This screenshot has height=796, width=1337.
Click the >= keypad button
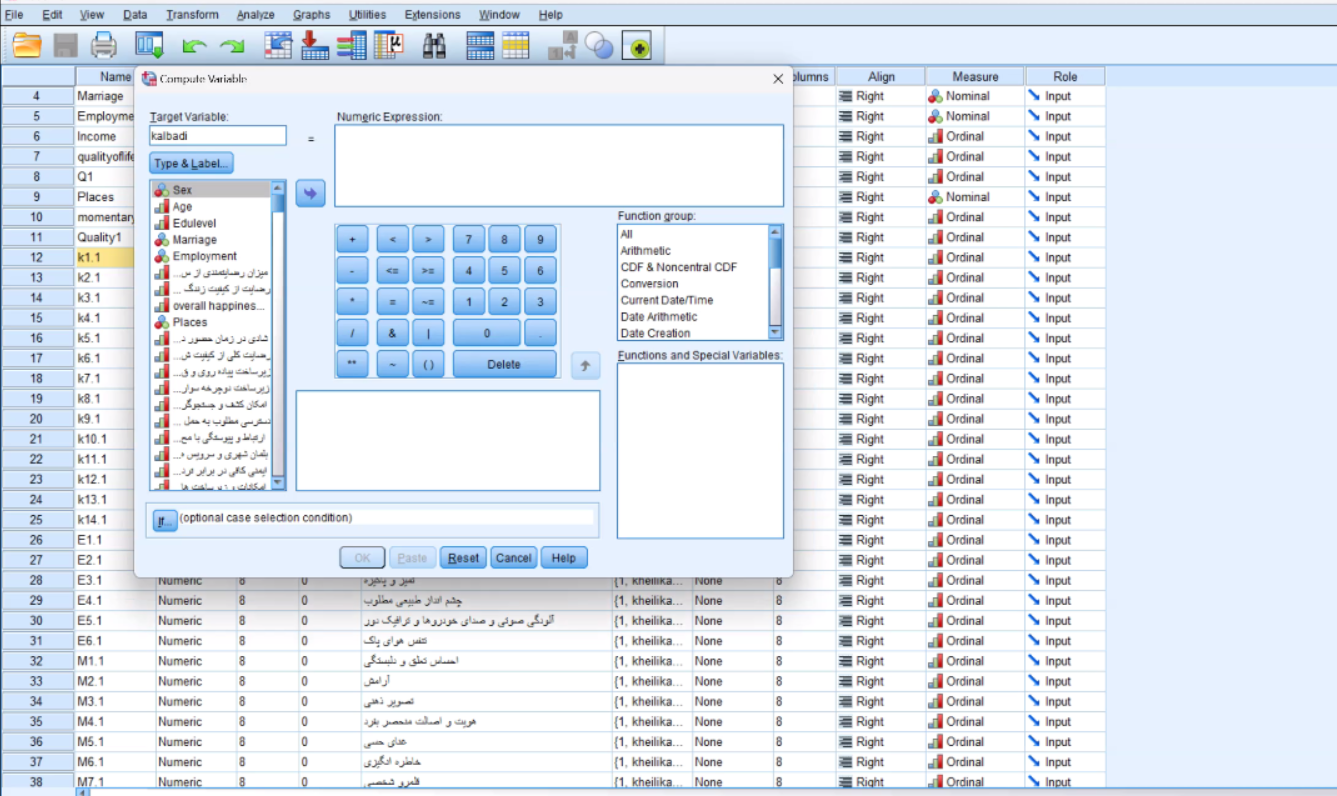tap(428, 270)
